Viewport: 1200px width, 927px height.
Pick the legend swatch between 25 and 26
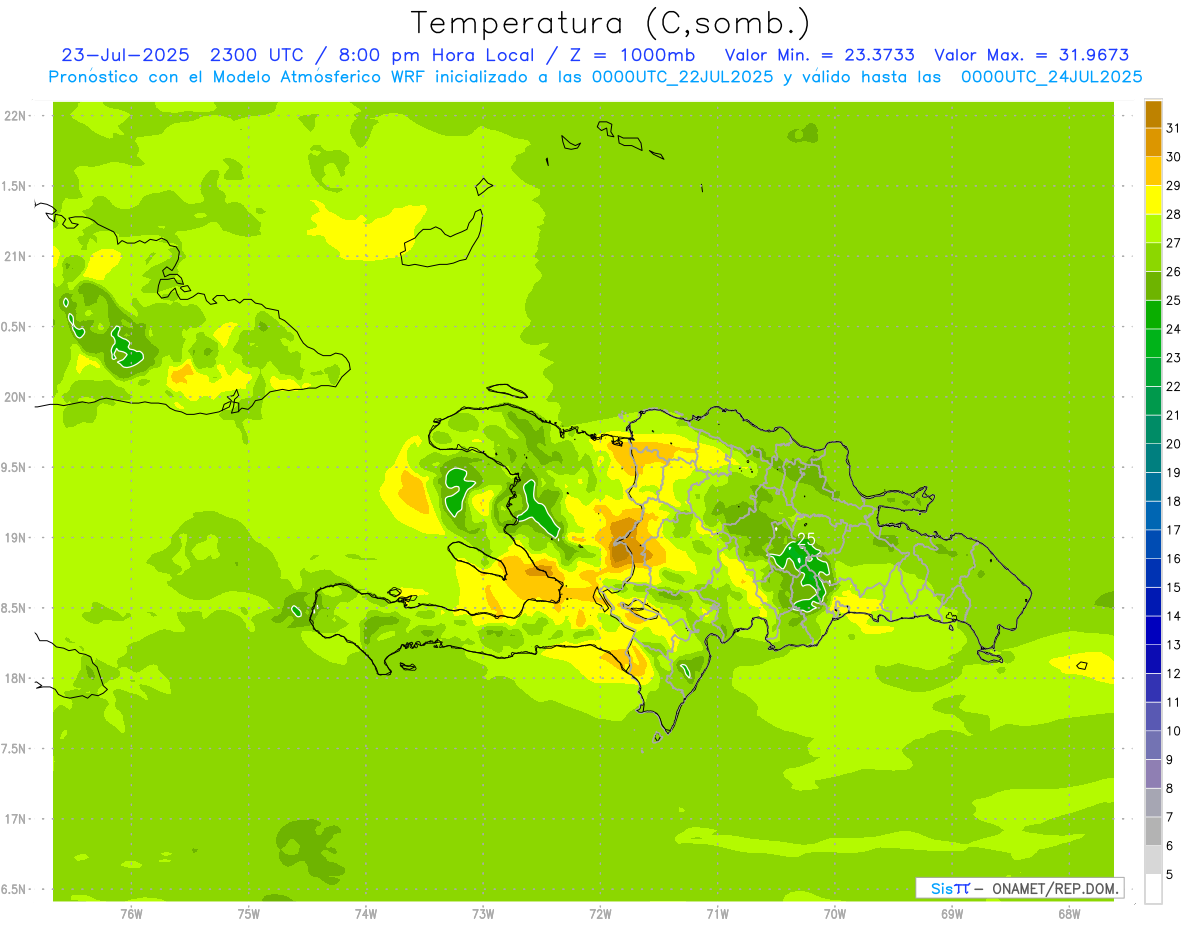1153,286
